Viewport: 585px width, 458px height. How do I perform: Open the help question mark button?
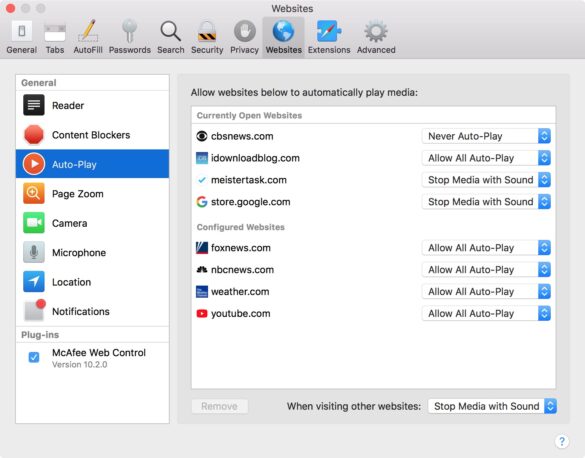[x=562, y=442]
